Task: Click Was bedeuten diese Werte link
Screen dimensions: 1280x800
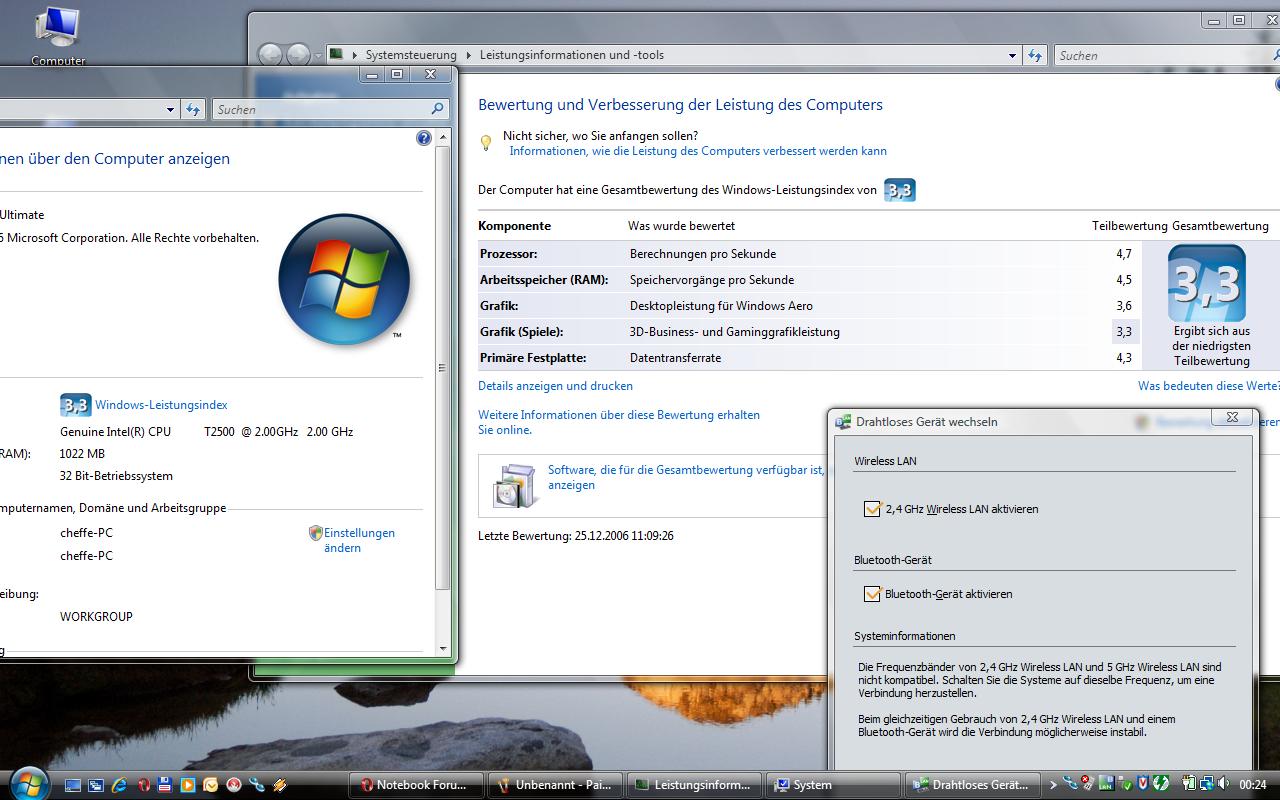Action: pos(1208,386)
